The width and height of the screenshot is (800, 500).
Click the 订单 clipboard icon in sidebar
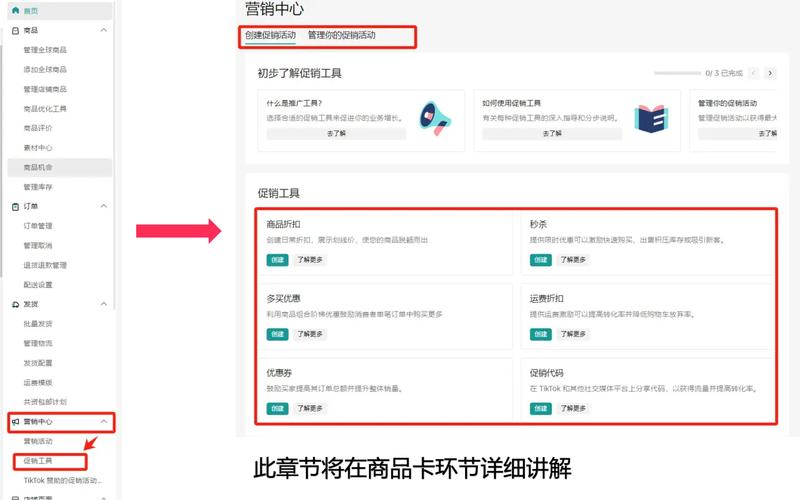click(x=15, y=207)
